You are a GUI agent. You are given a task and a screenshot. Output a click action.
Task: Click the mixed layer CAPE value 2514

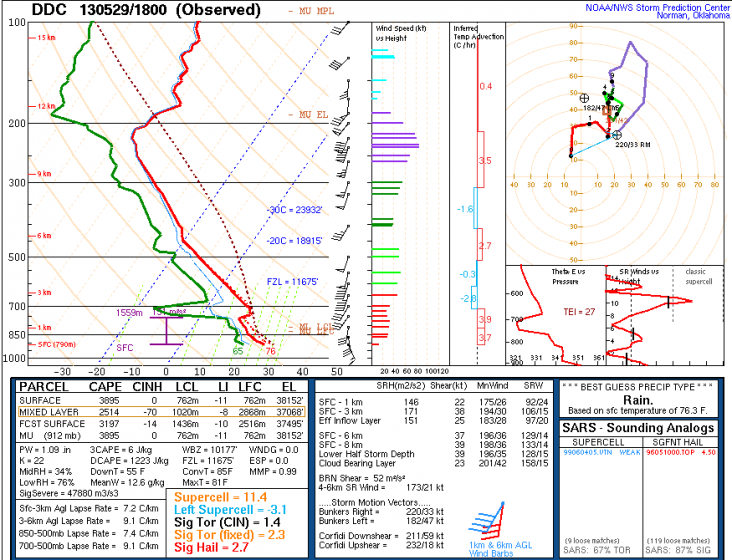tap(109, 412)
